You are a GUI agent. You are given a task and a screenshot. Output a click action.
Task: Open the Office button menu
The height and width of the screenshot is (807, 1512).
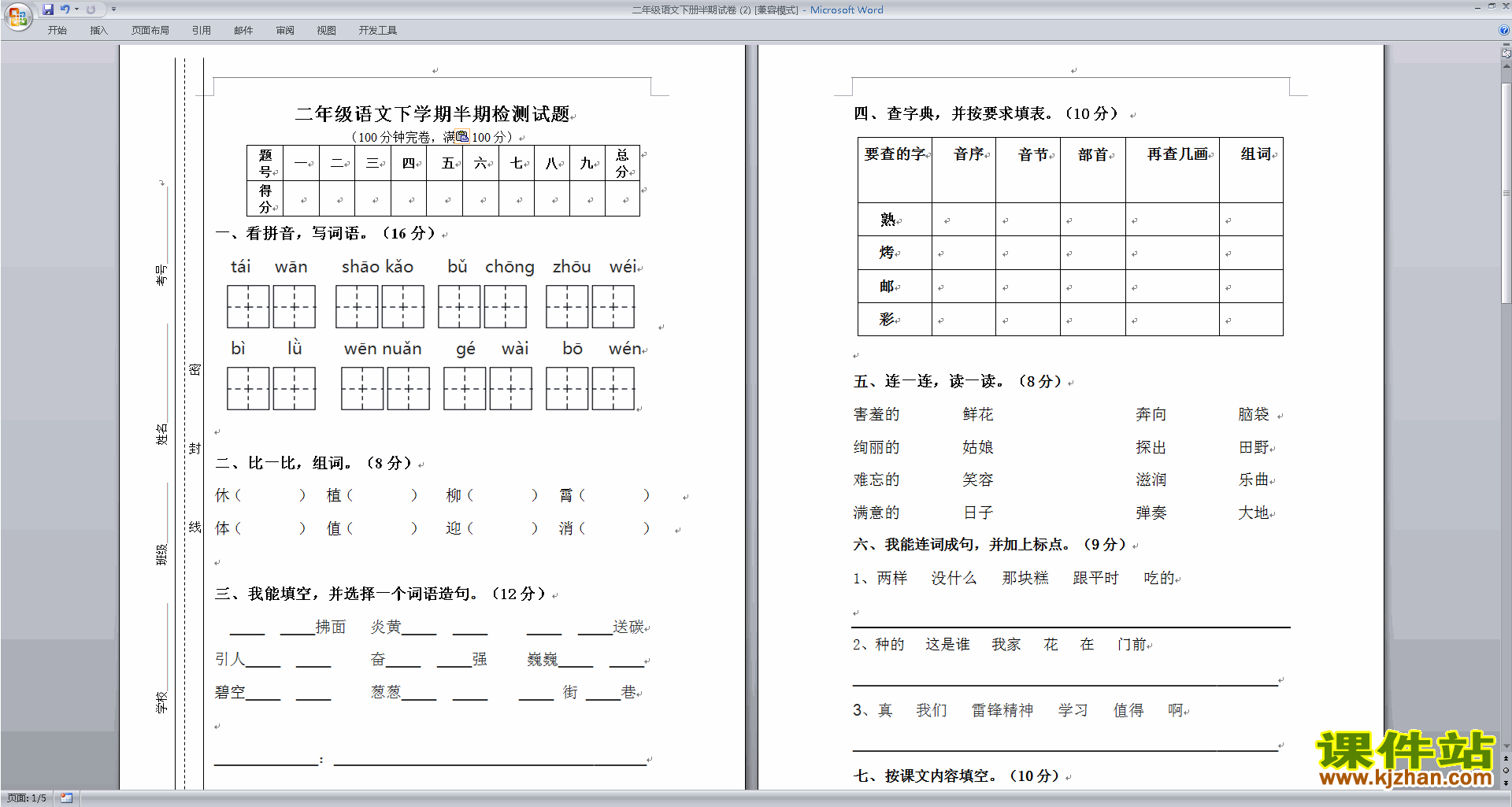pyautogui.click(x=17, y=16)
